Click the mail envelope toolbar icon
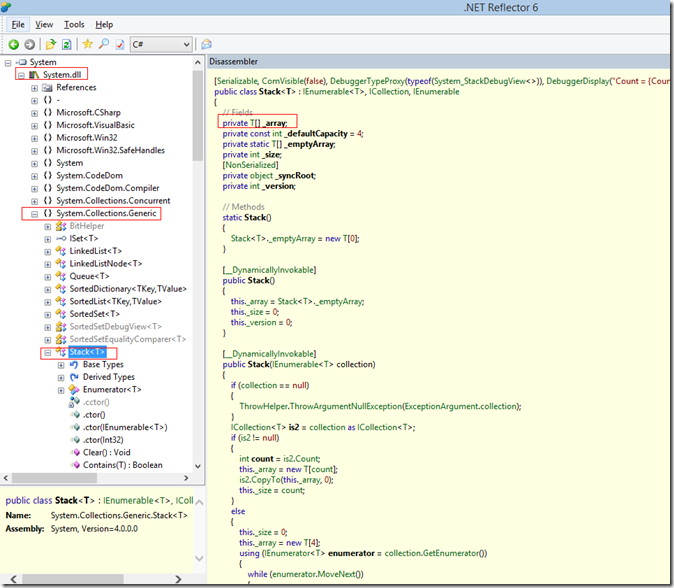This screenshot has width=674, height=588. tap(206, 45)
